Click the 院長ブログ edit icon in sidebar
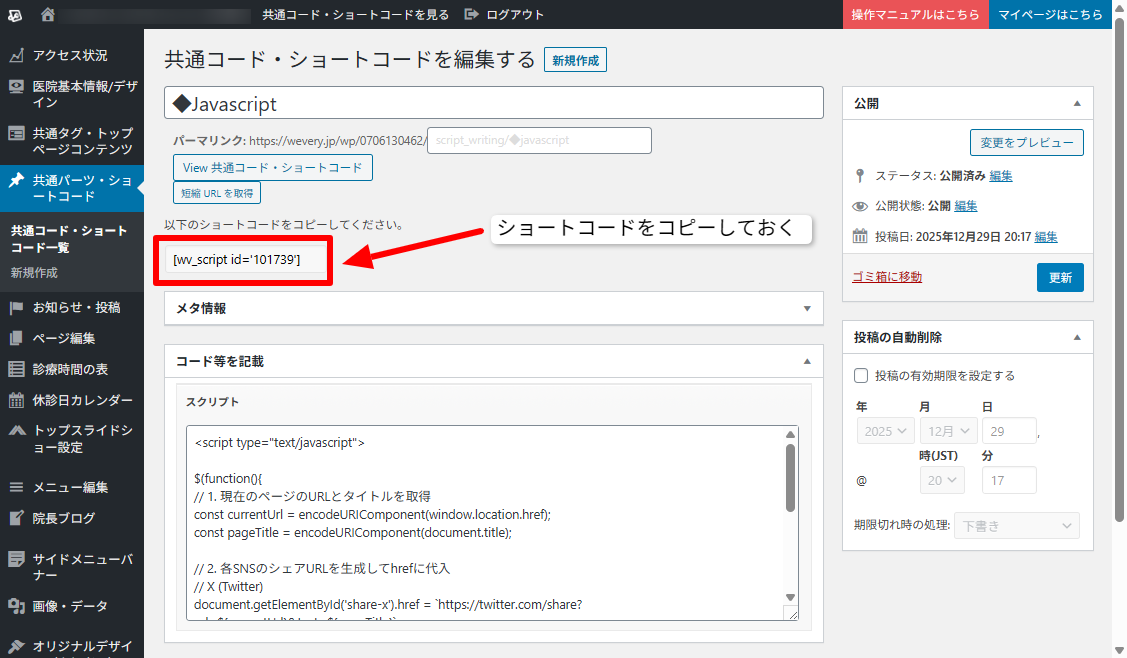Image resolution: width=1127 pixels, height=658 pixels. pyautogui.click(x=16, y=518)
